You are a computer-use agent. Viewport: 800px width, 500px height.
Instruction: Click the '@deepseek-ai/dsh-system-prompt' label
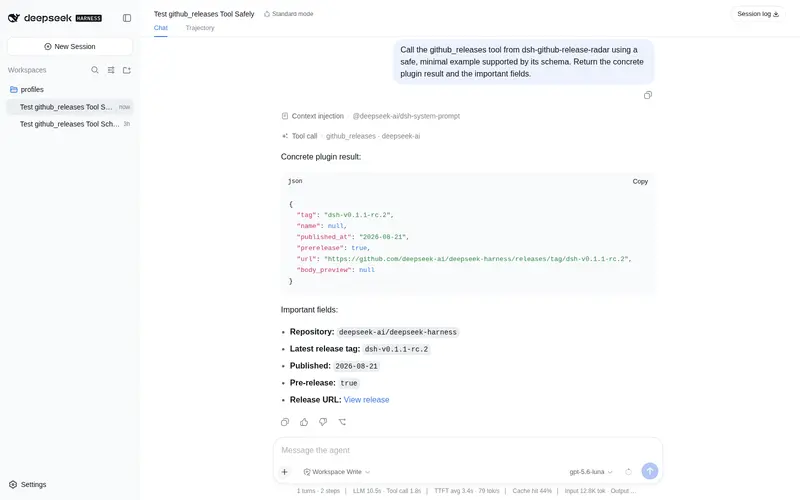point(406,116)
